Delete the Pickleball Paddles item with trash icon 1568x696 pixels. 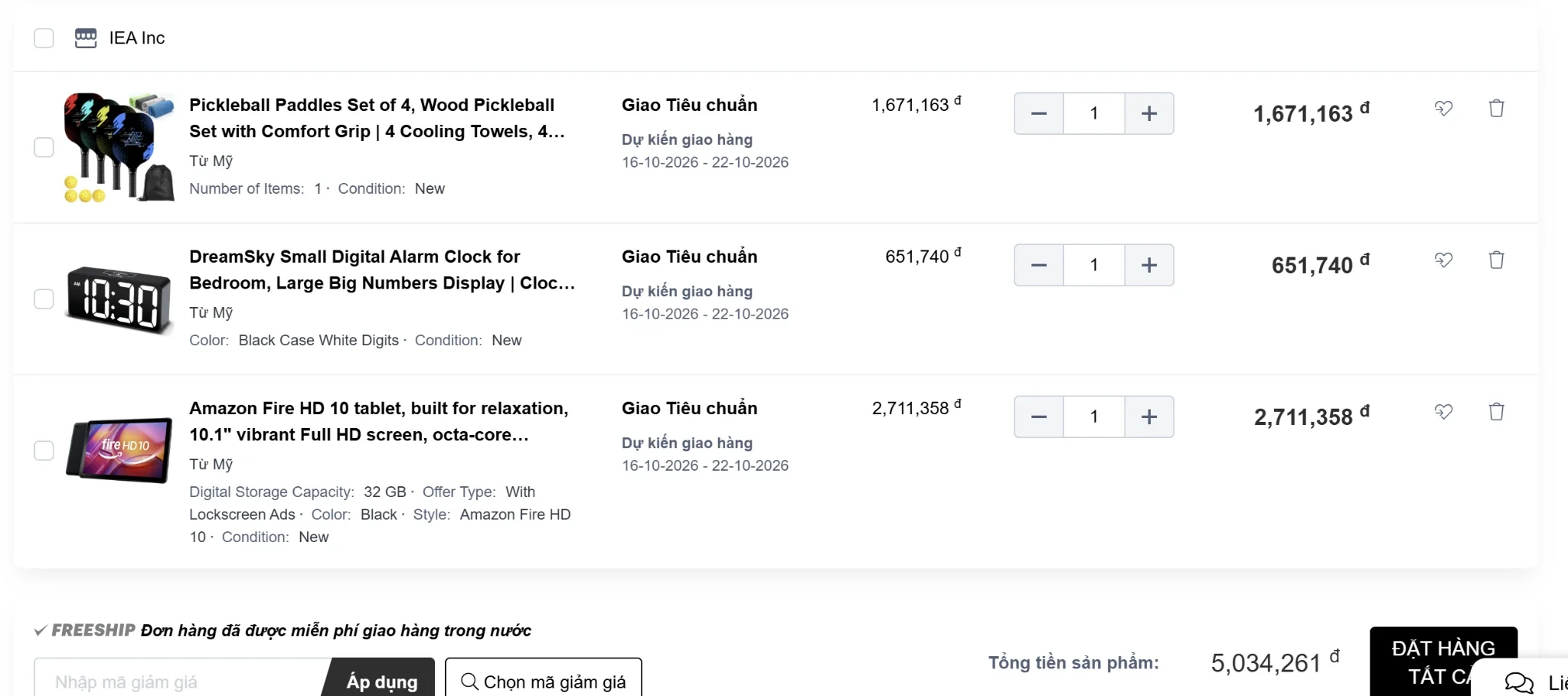click(1496, 108)
